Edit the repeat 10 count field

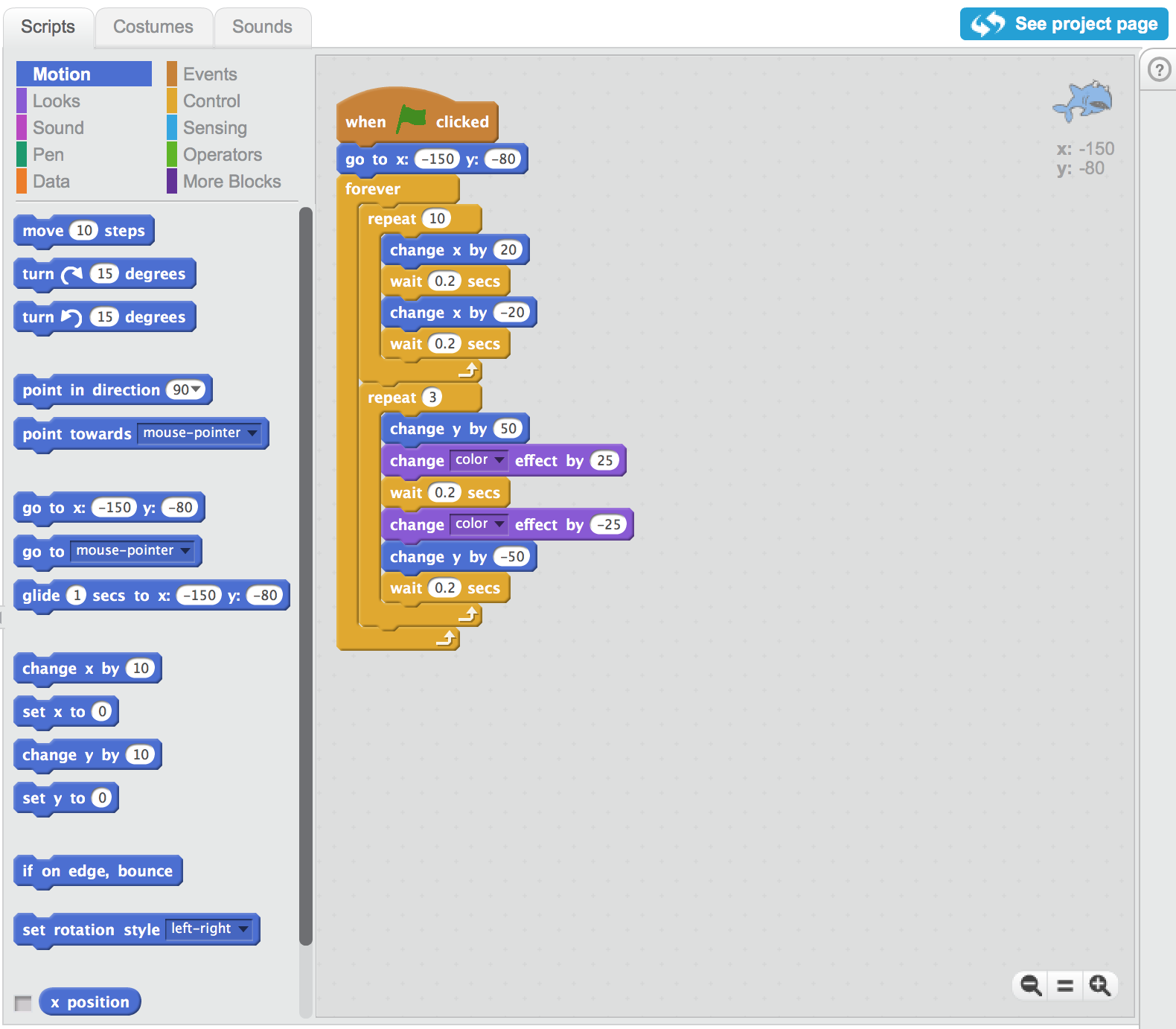click(437, 219)
